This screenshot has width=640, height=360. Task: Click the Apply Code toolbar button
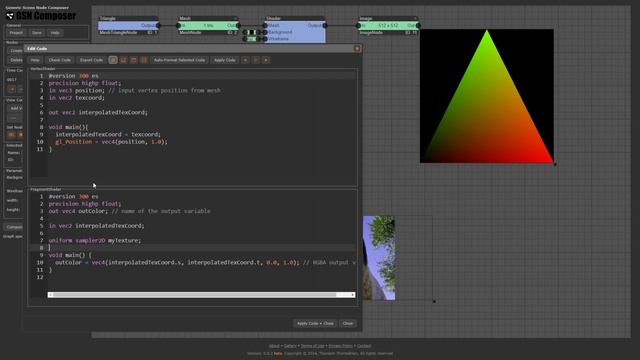coord(224,60)
